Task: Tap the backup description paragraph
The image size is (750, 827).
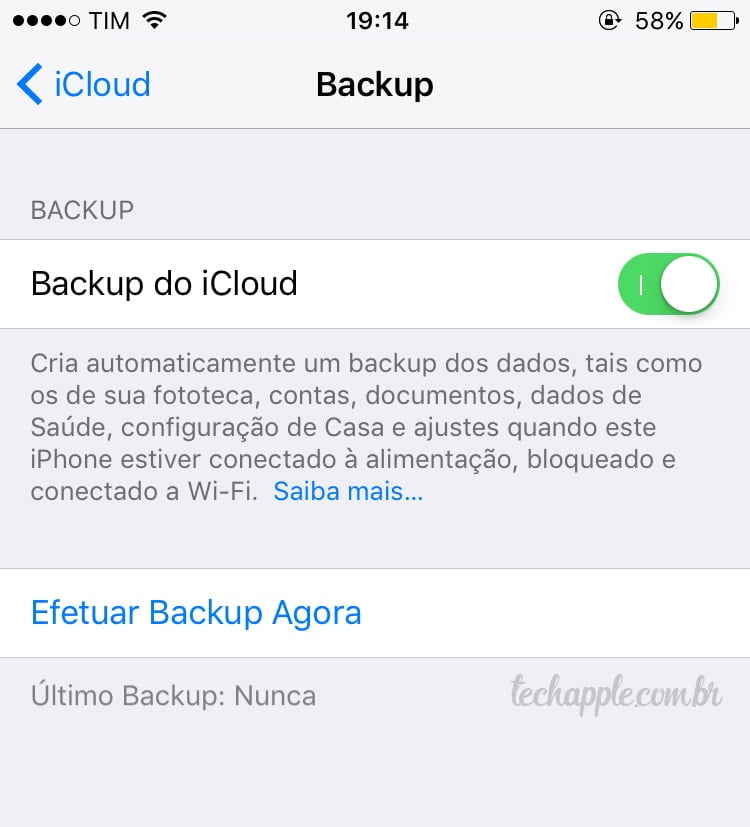Action: 367,427
